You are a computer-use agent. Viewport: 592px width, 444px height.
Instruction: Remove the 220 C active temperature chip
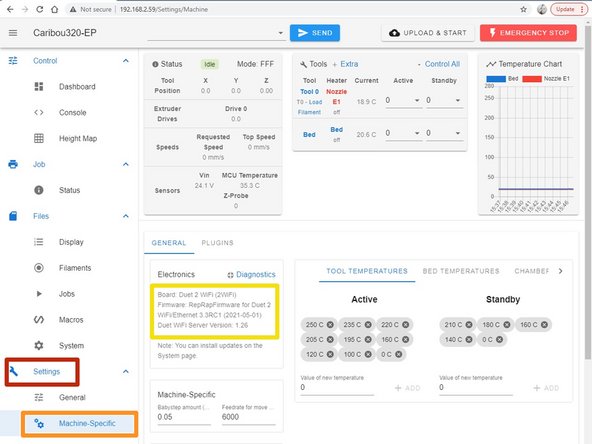pos(405,325)
